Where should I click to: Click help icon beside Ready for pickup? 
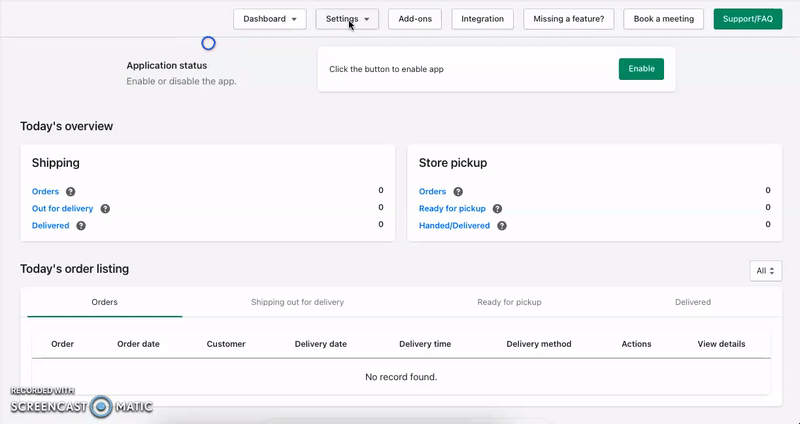(x=497, y=209)
